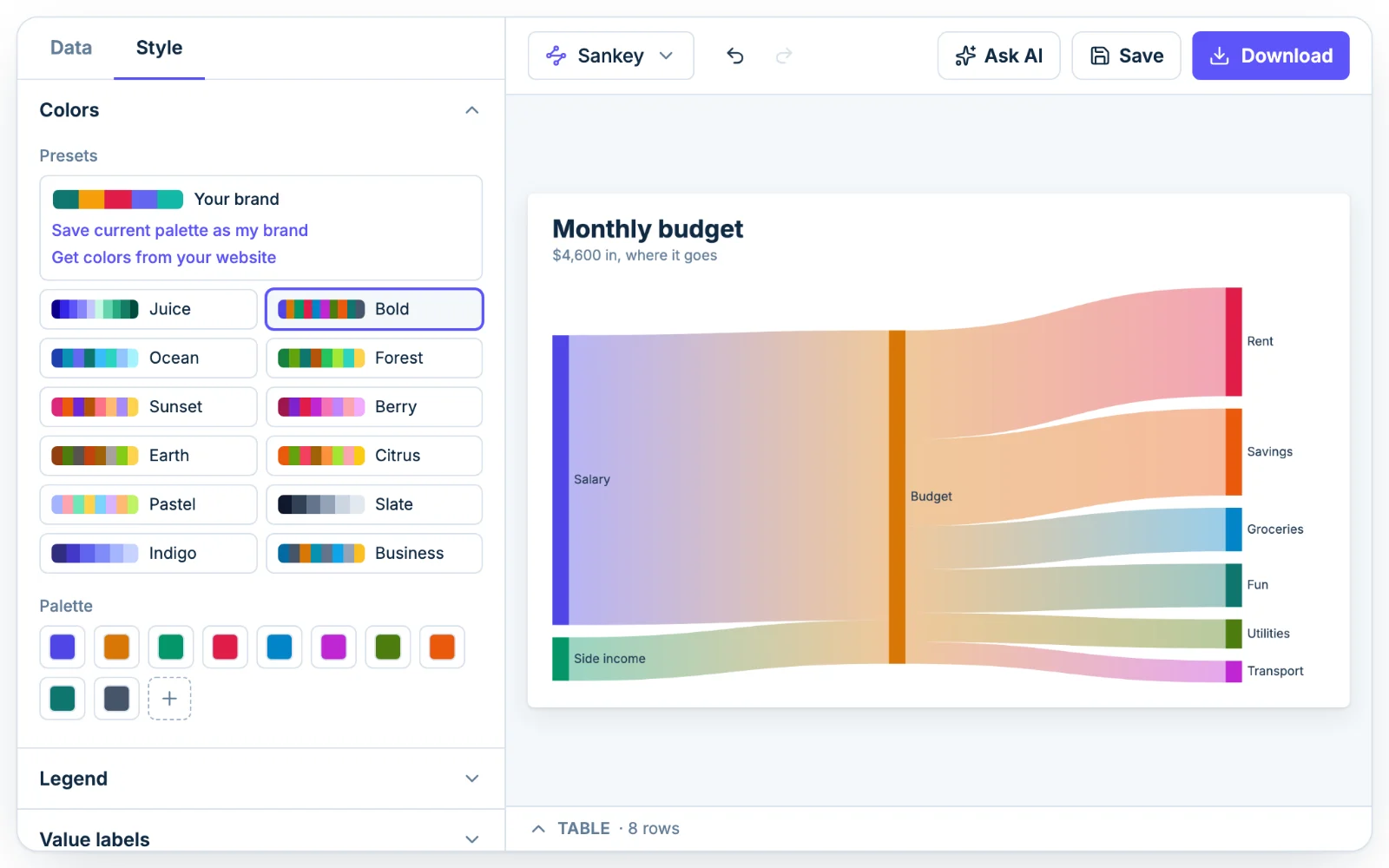Viewport: 1389px width, 868px height.
Task: Click the Budget node bar in chart
Action: 897,496
